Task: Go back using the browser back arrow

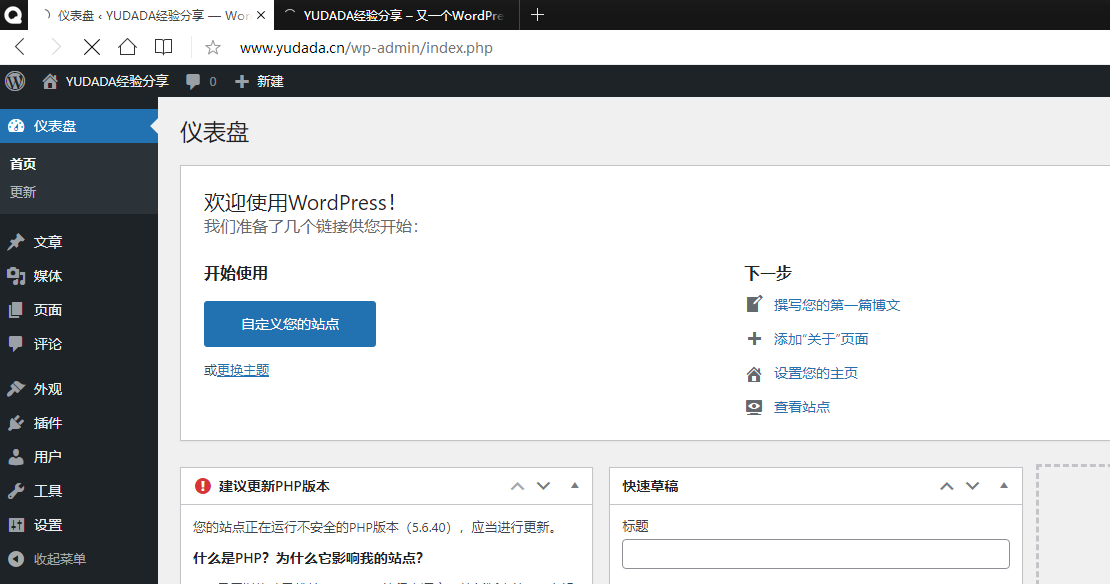Action: tap(20, 47)
